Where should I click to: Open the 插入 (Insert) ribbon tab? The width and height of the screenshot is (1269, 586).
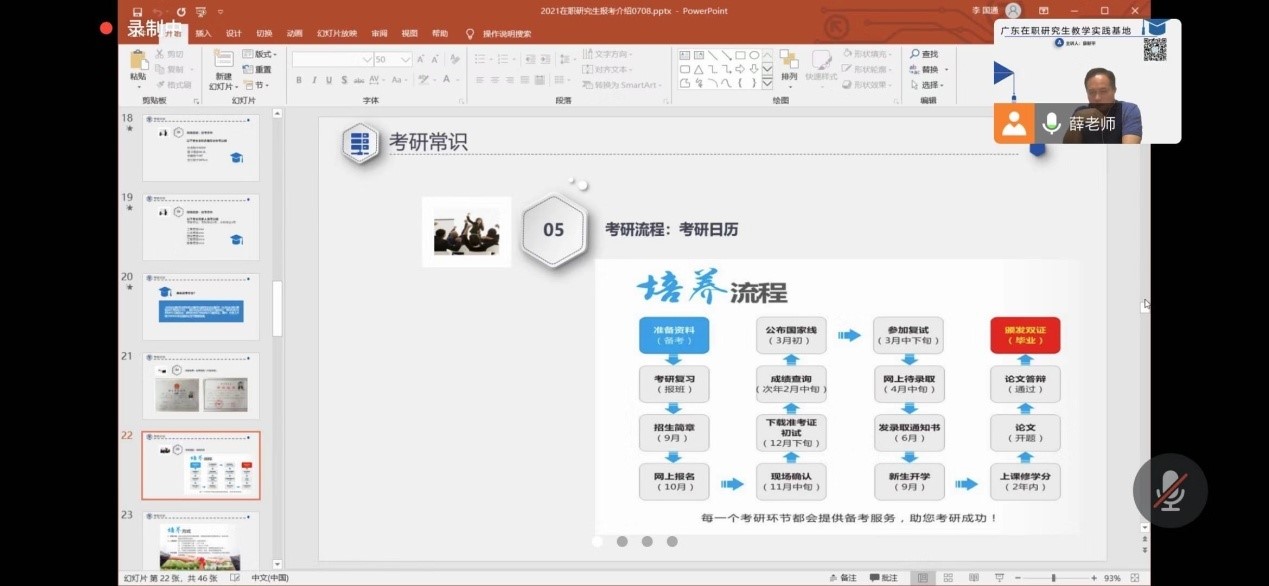click(203, 33)
